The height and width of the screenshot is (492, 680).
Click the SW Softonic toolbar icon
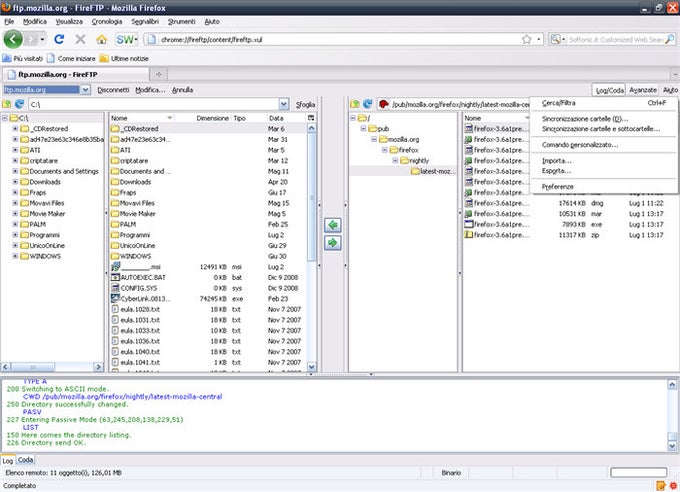[126, 39]
